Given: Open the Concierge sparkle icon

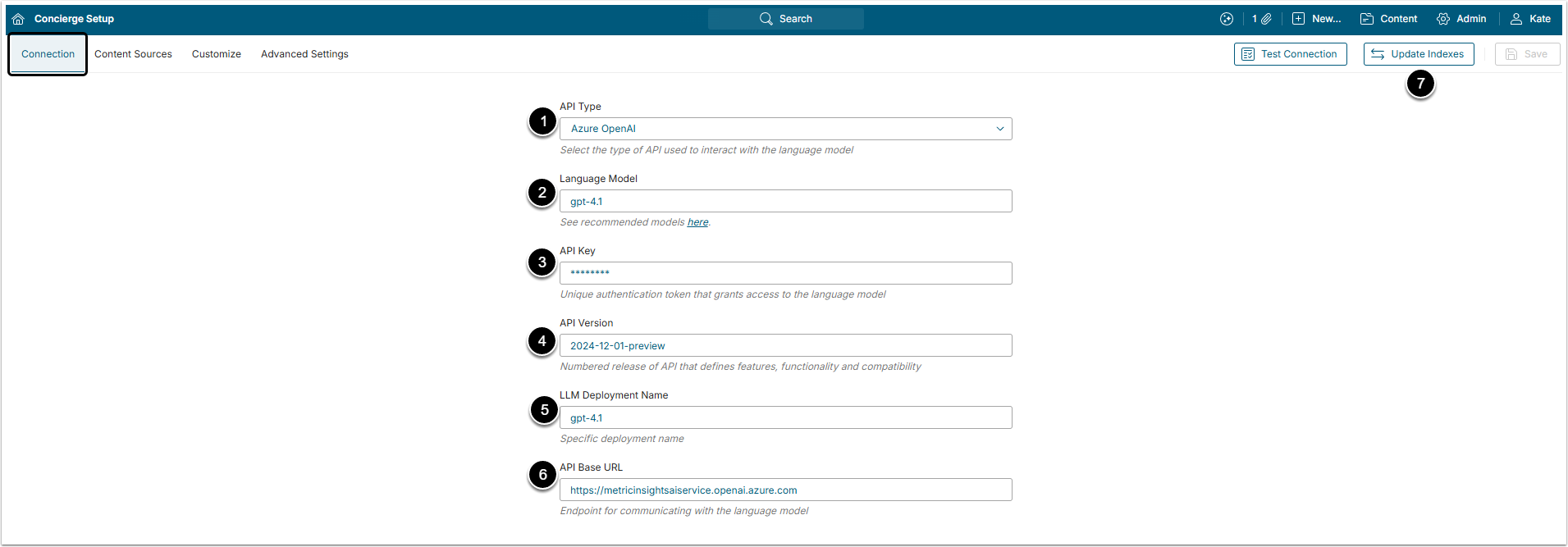Looking at the screenshot, I should [x=1227, y=19].
